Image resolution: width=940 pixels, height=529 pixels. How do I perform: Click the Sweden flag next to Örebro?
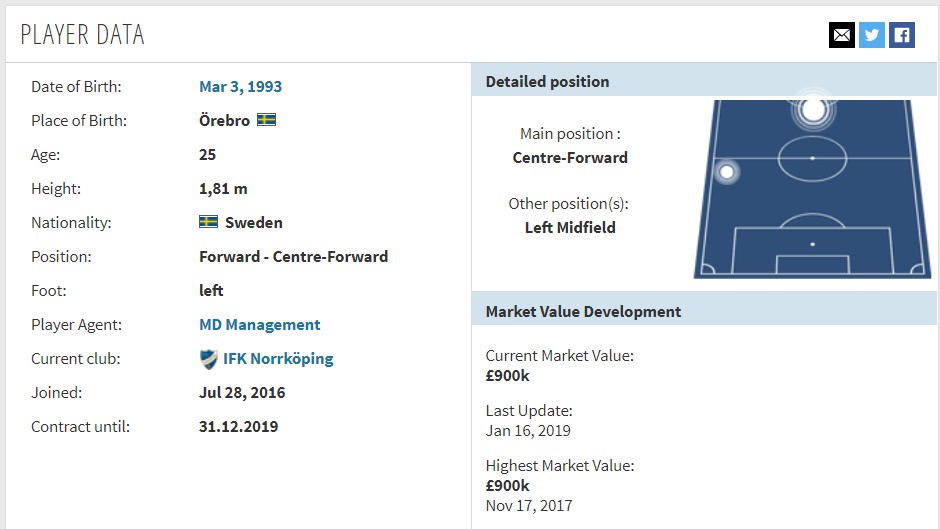(x=267, y=120)
